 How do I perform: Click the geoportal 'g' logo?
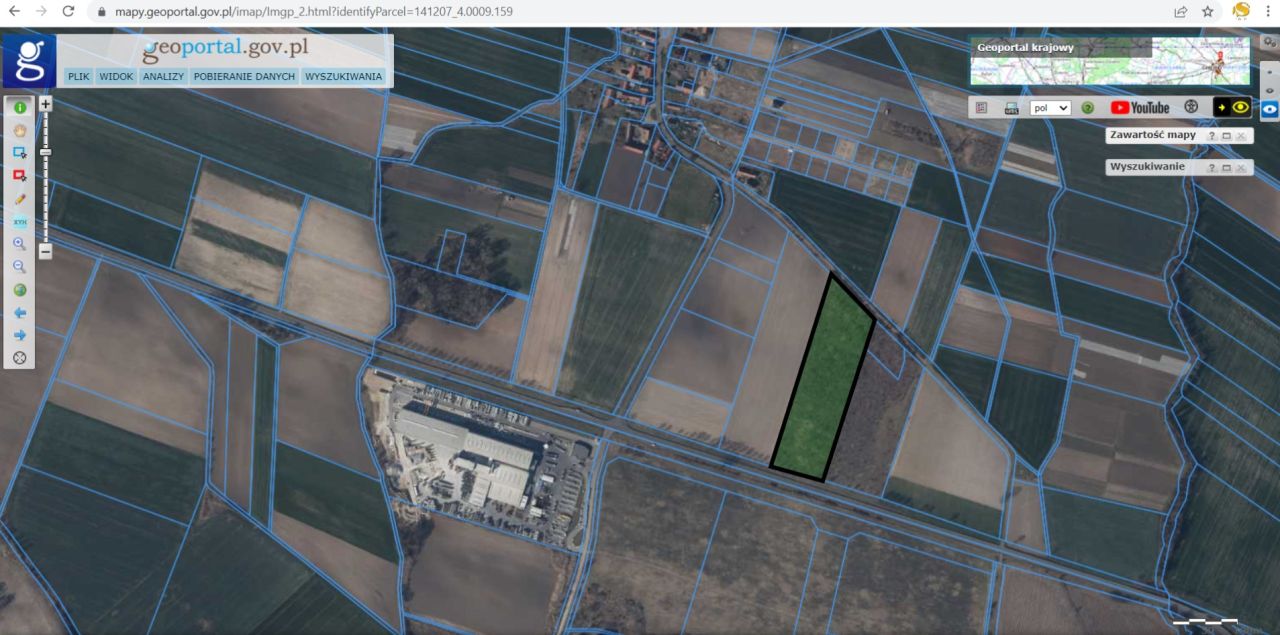click(x=29, y=61)
